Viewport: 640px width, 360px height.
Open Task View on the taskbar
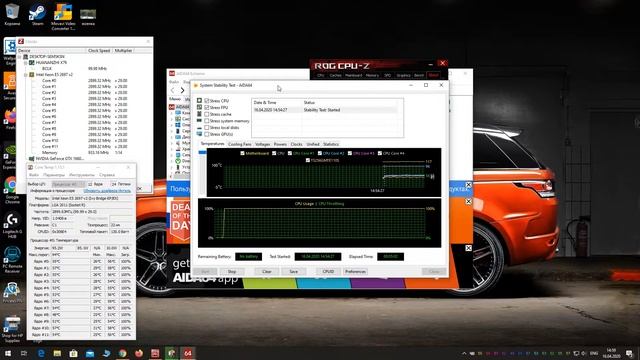tap(24, 353)
